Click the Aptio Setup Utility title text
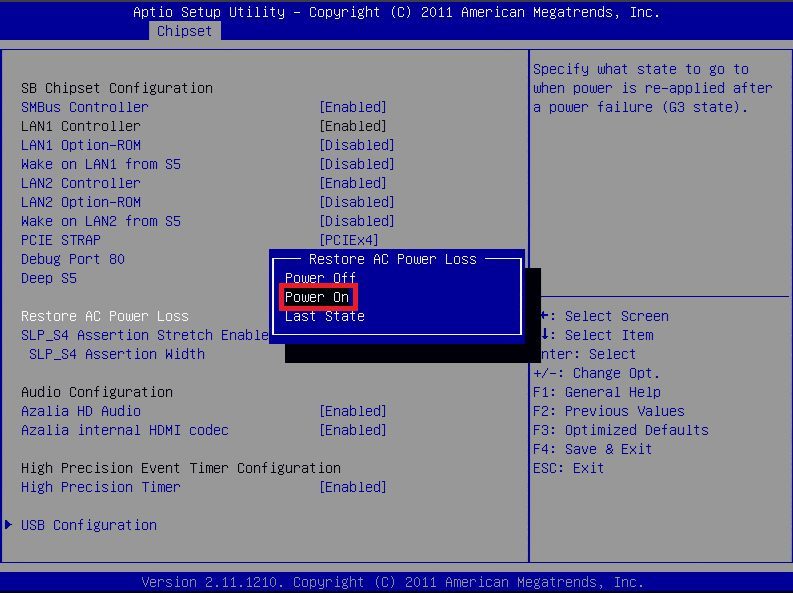793x593 pixels. (x=396, y=12)
